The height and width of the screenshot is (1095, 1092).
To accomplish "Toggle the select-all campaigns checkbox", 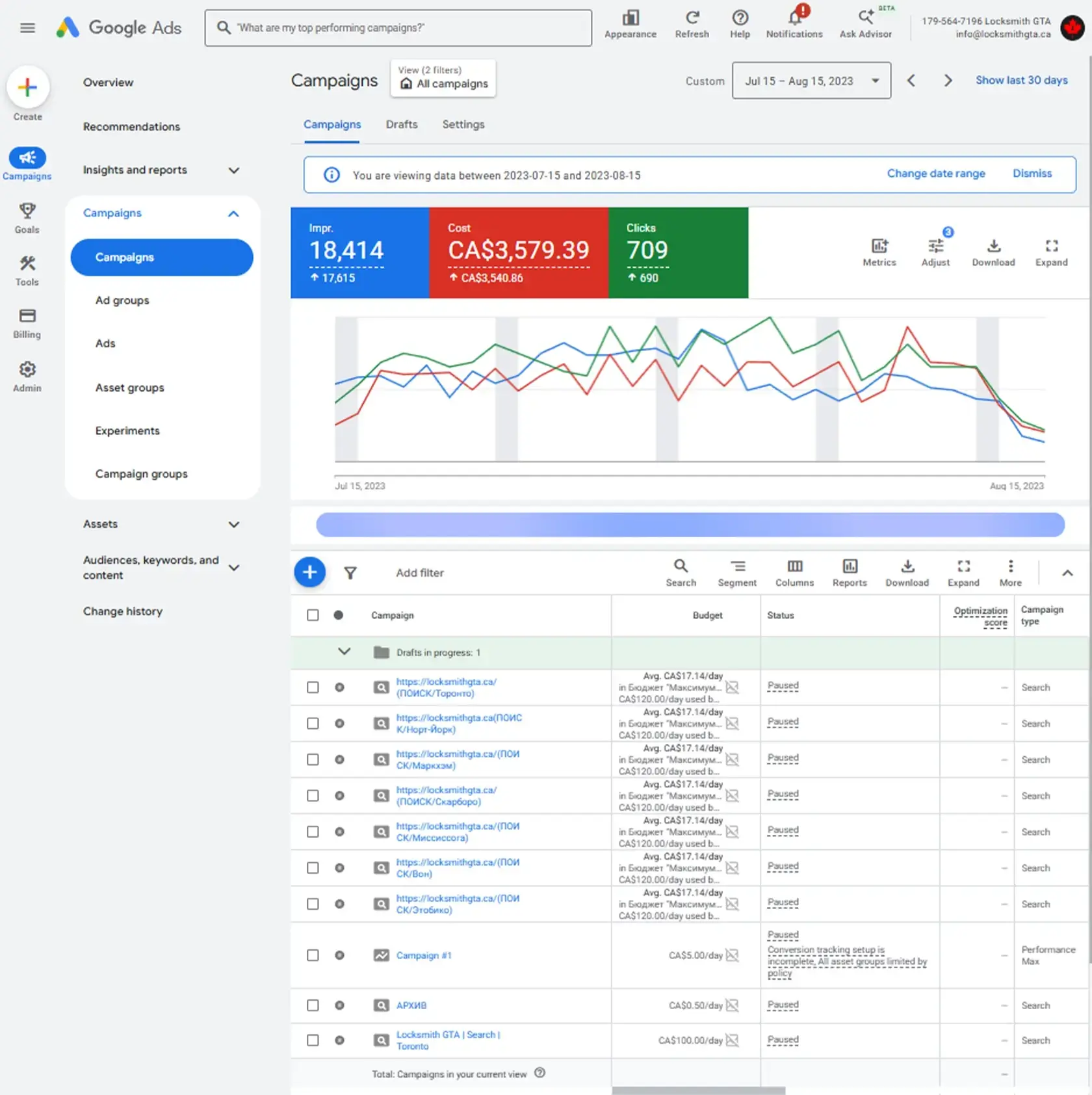I will pos(313,615).
